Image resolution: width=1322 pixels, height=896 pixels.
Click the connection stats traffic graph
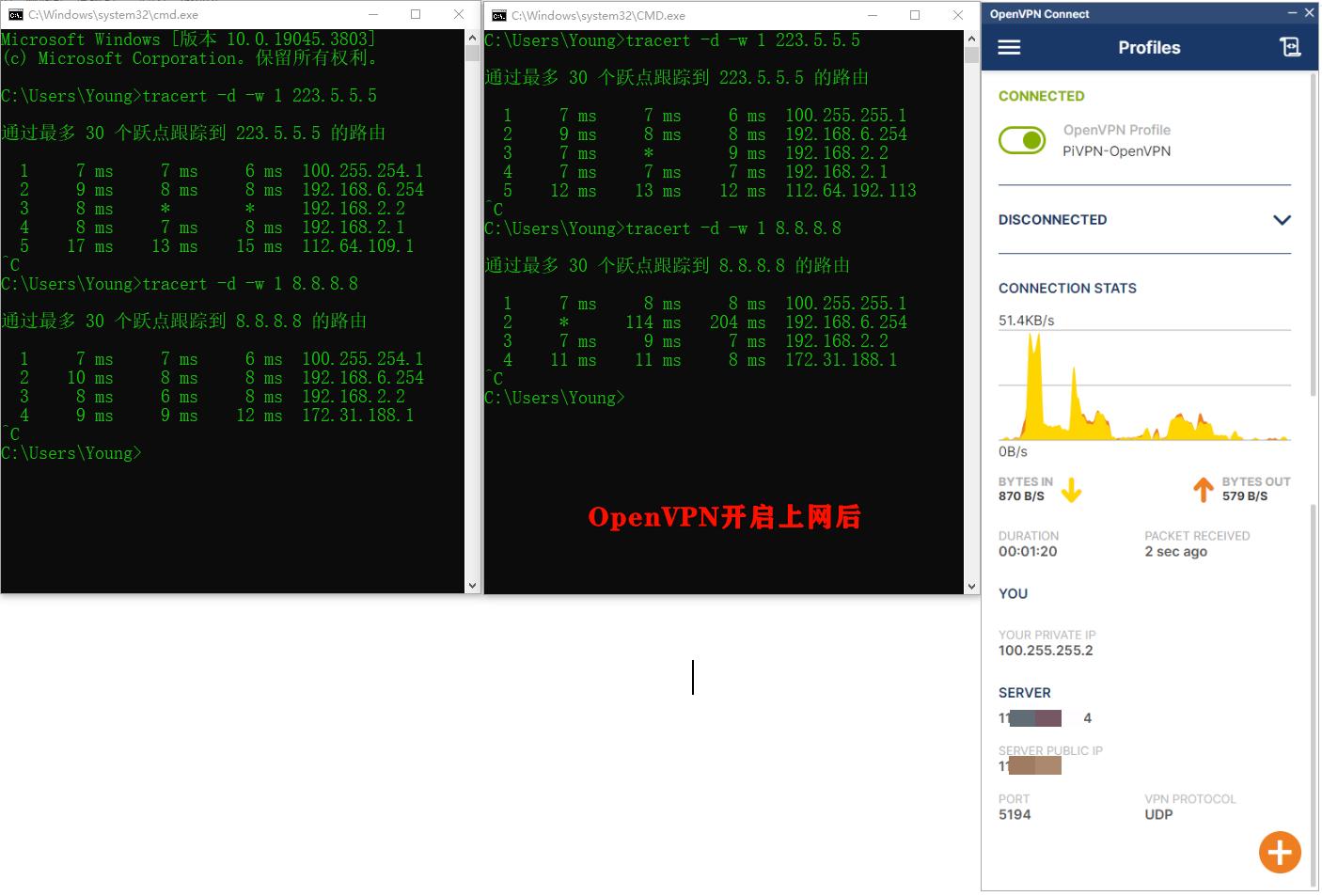1144,385
